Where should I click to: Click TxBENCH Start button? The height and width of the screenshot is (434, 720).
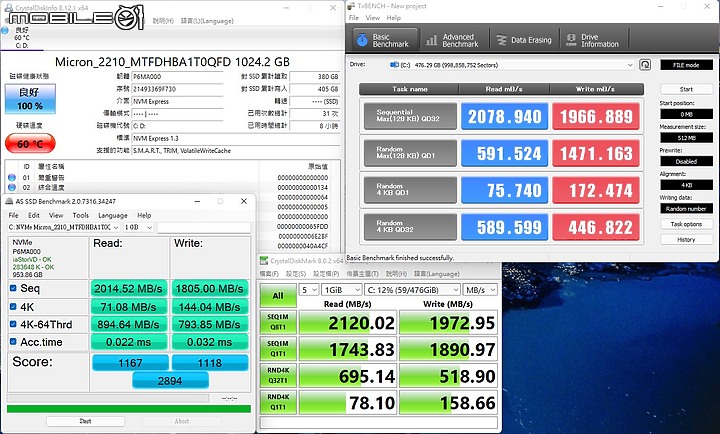[x=686, y=89]
